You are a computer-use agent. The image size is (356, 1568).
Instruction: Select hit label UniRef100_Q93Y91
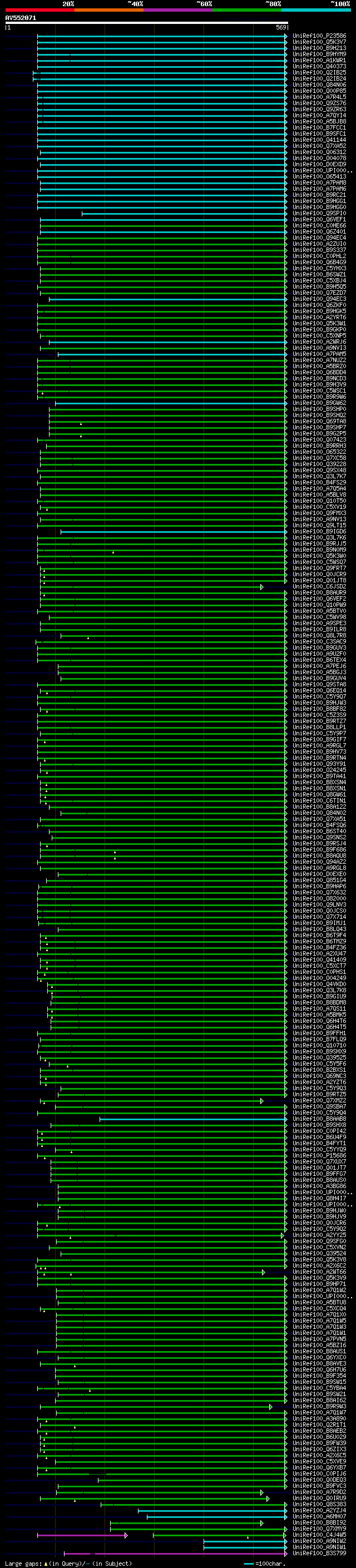(x=319, y=763)
